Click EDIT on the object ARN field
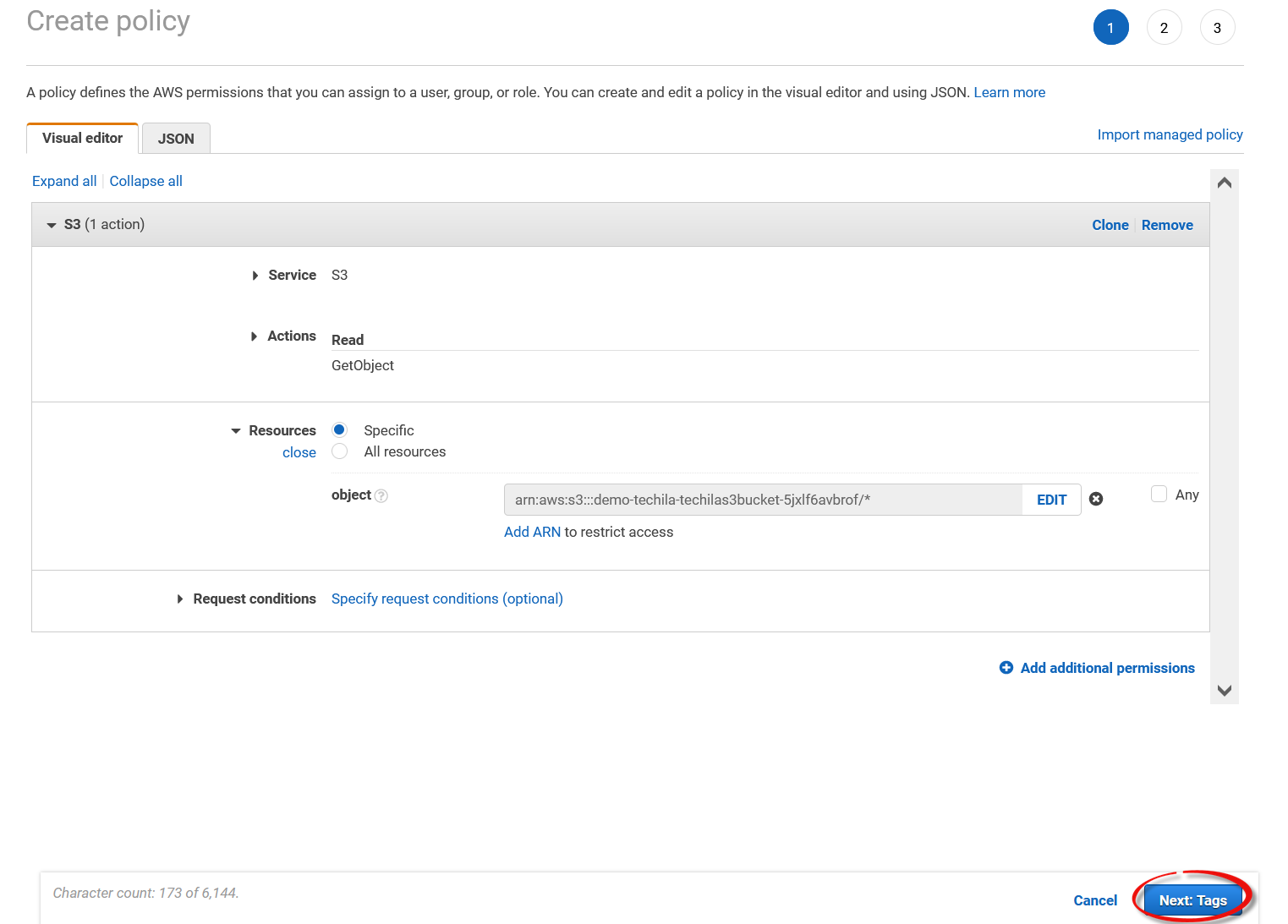This screenshot has height=924, width=1288. tap(1051, 500)
